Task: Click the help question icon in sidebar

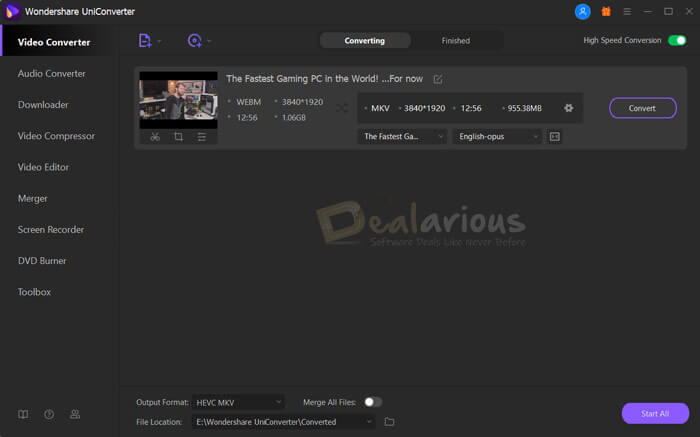Action: [49, 414]
